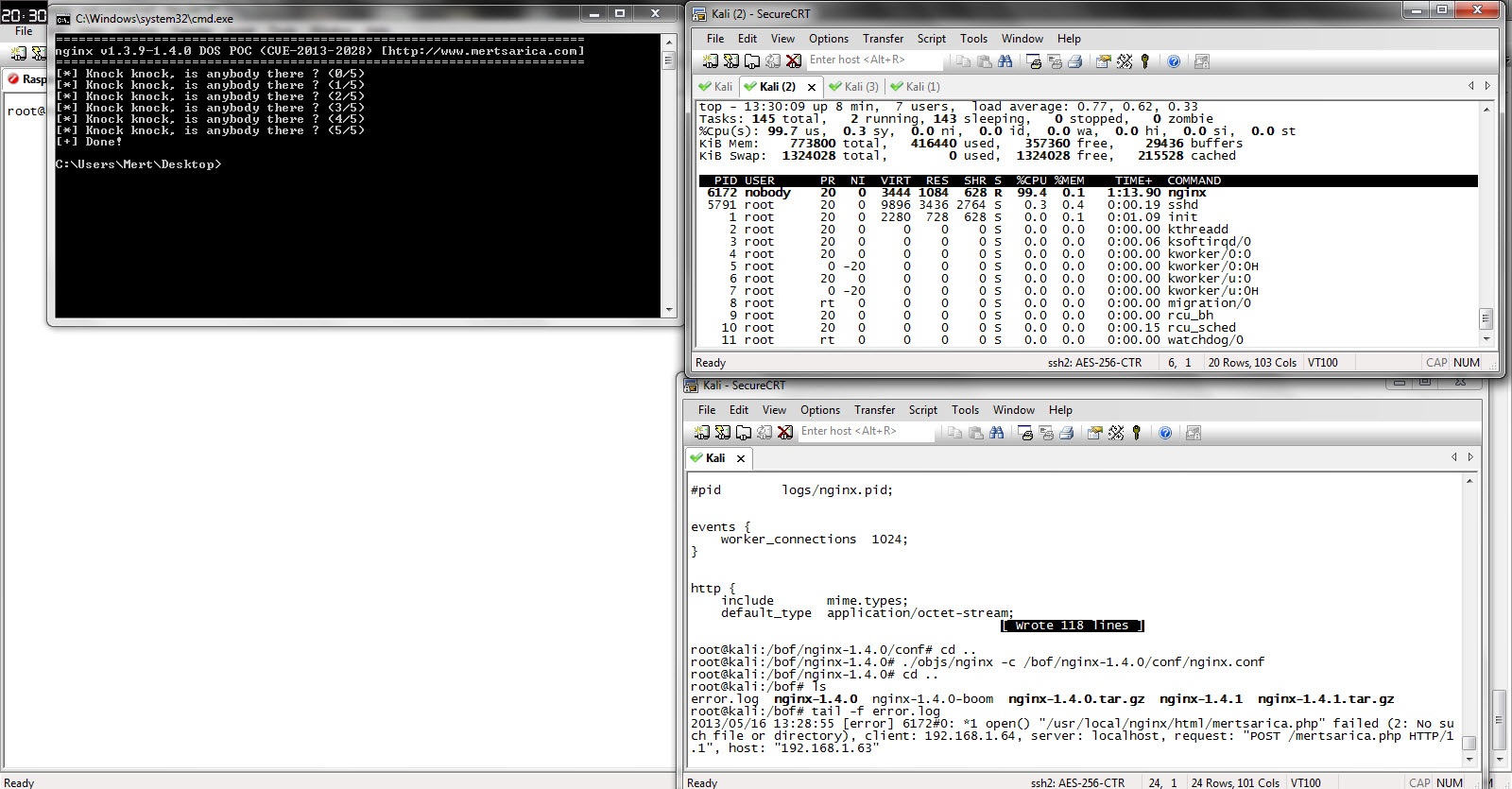Click Disconnect icon in lower Kali window
1512x789 pixels.
pyautogui.click(x=784, y=432)
